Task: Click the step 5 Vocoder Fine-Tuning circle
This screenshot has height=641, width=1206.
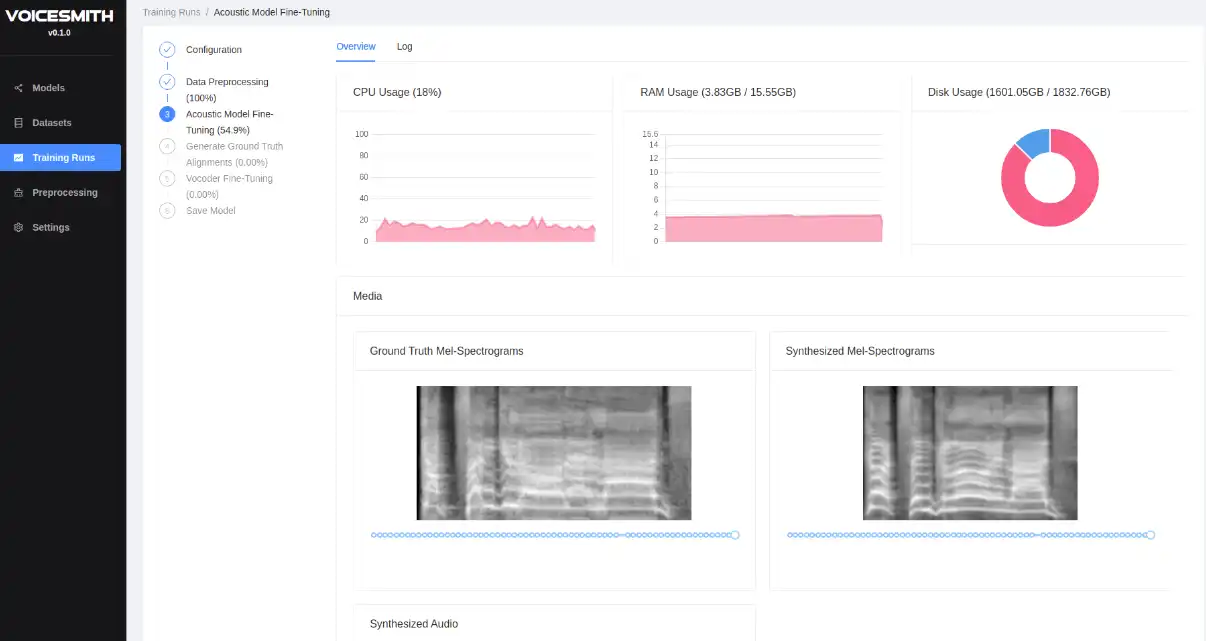Action: coord(167,178)
